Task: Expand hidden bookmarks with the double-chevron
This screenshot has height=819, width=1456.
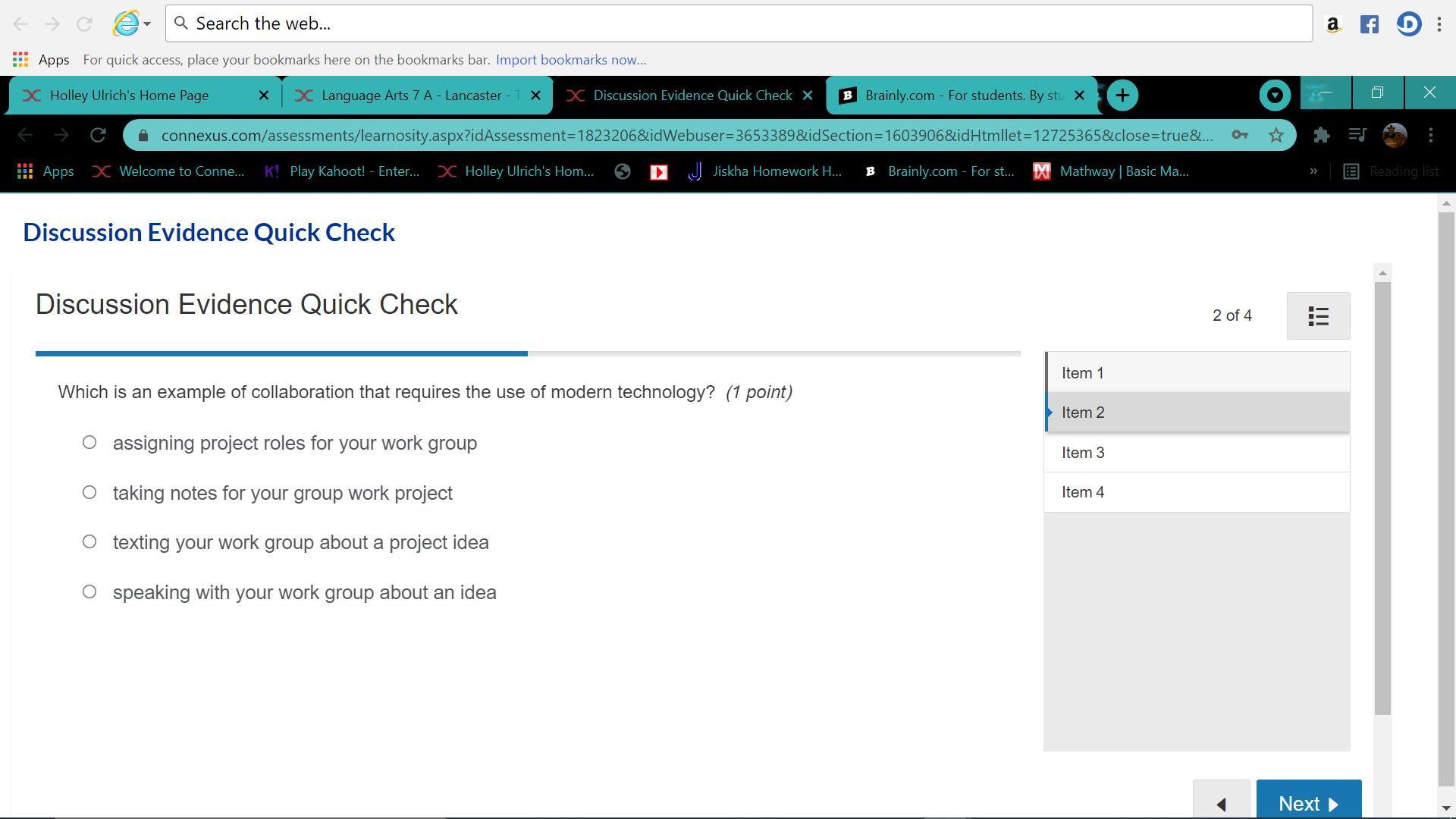Action: point(1313,171)
